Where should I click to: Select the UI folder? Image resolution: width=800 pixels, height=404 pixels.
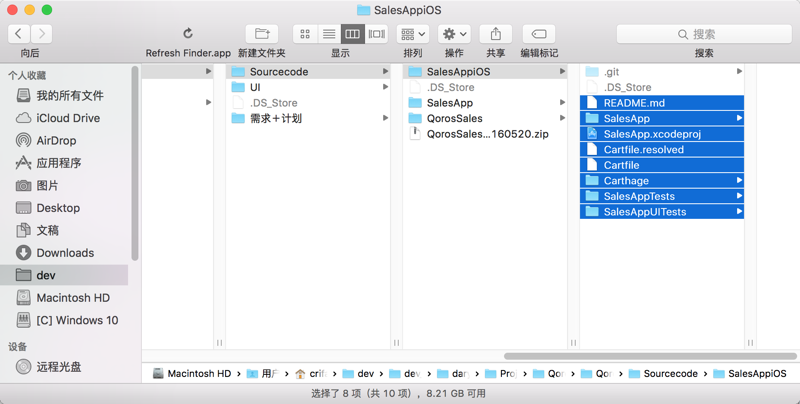tap(308, 87)
